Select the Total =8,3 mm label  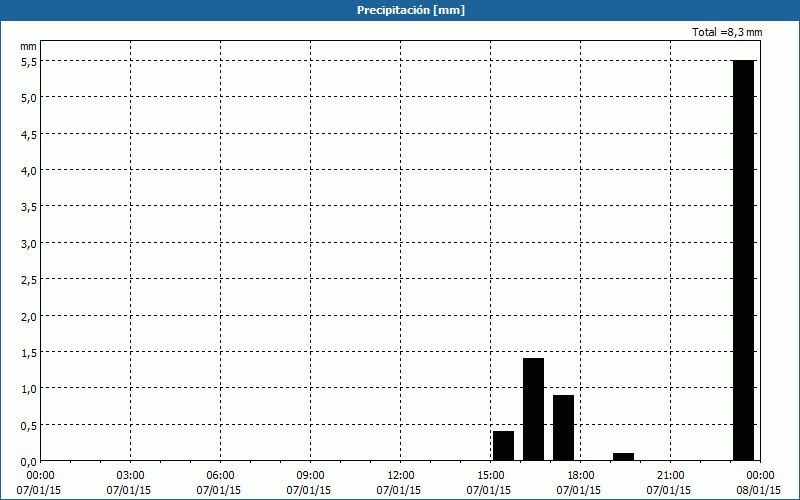(x=727, y=32)
